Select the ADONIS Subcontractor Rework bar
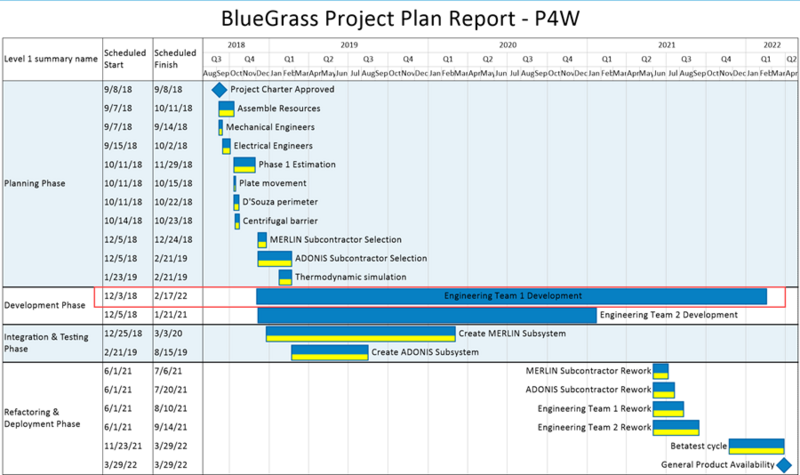The image size is (800, 475). 664,390
